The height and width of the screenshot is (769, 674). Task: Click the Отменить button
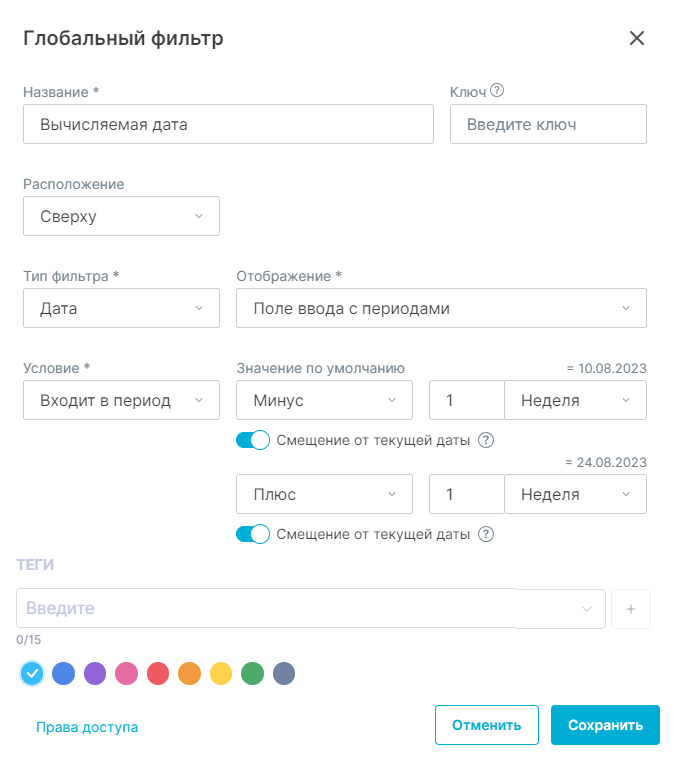tap(487, 726)
